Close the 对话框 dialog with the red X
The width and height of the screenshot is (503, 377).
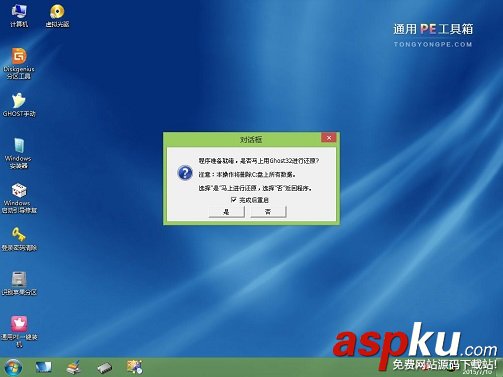tap(329, 138)
